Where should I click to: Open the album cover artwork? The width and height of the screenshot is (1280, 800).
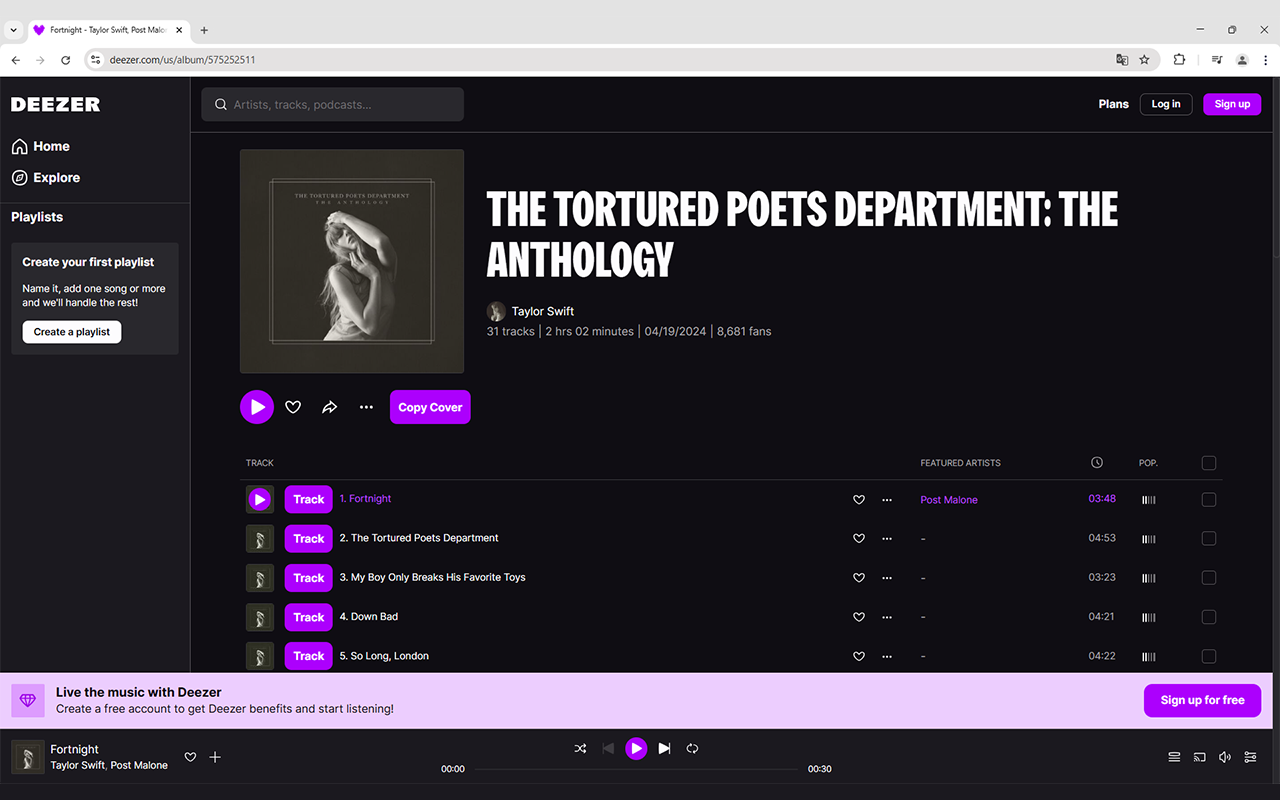click(352, 261)
